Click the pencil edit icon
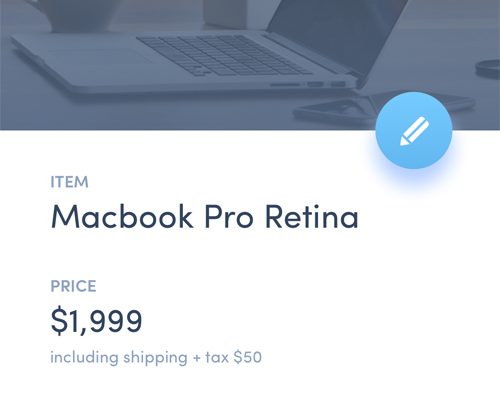The height and width of the screenshot is (410, 500). pos(414,131)
